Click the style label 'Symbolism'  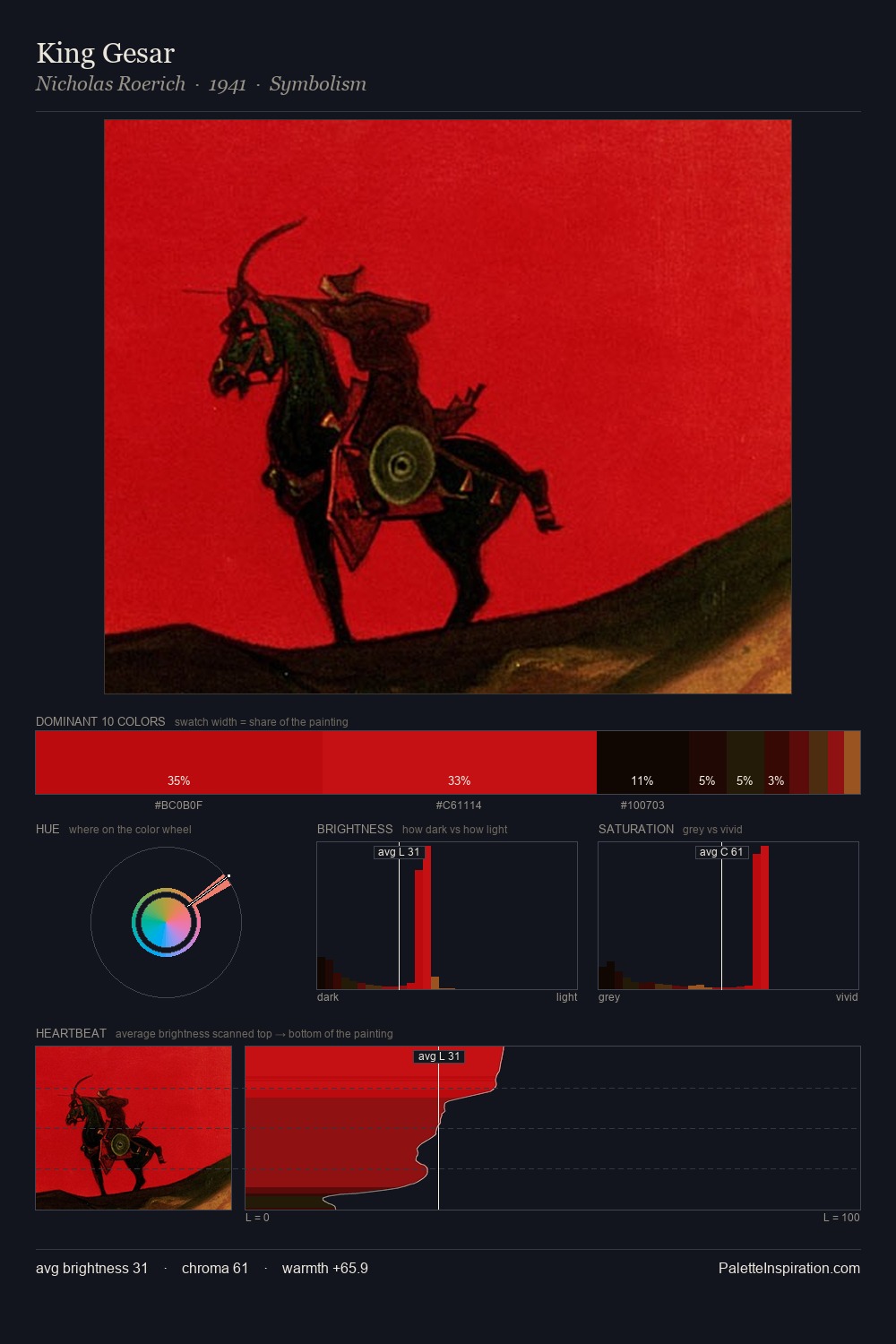(318, 83)
